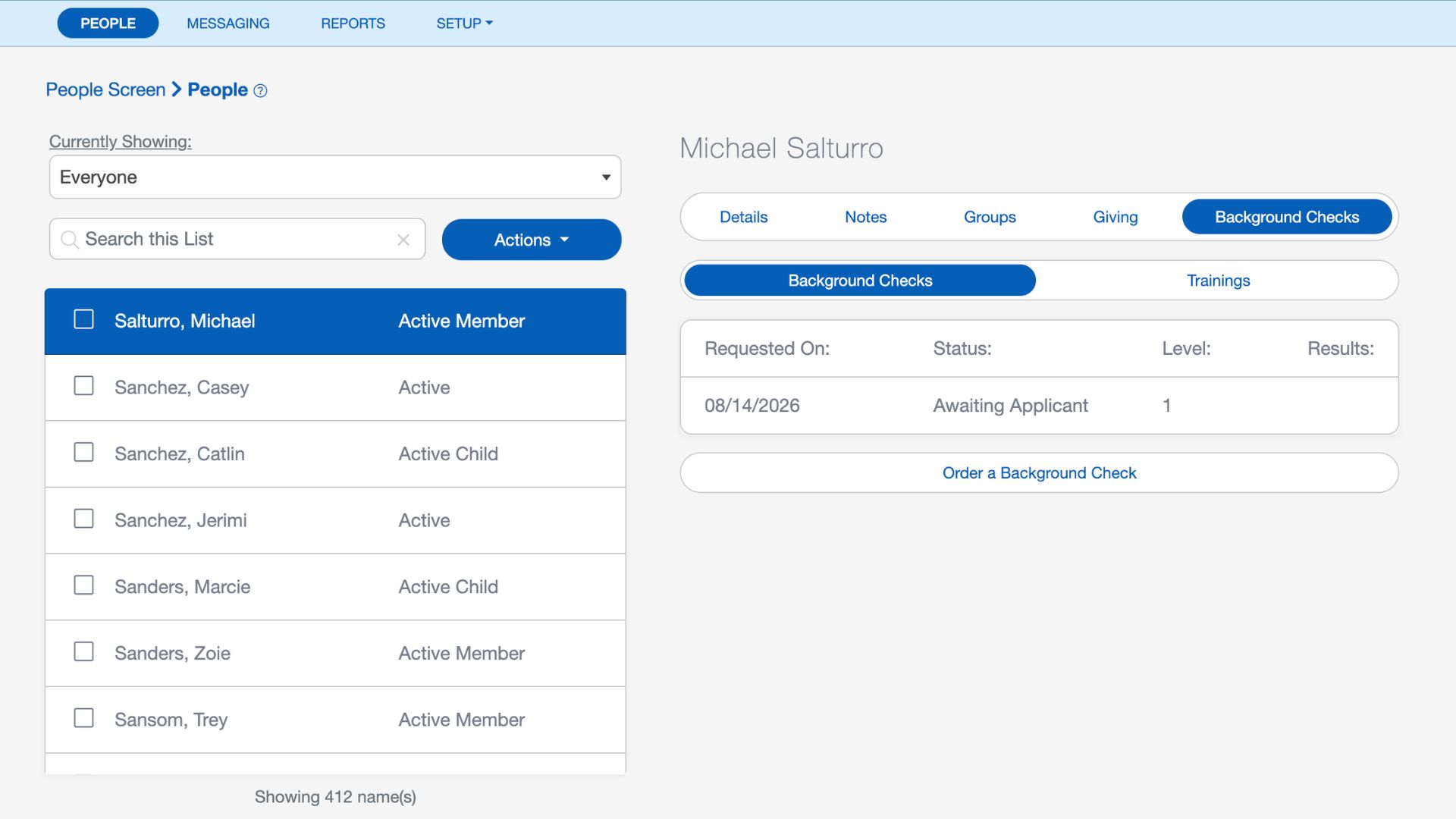Check the box for Salturro, Michael
This screenshot has height=819, width=1456.
[x=83, y=319]
